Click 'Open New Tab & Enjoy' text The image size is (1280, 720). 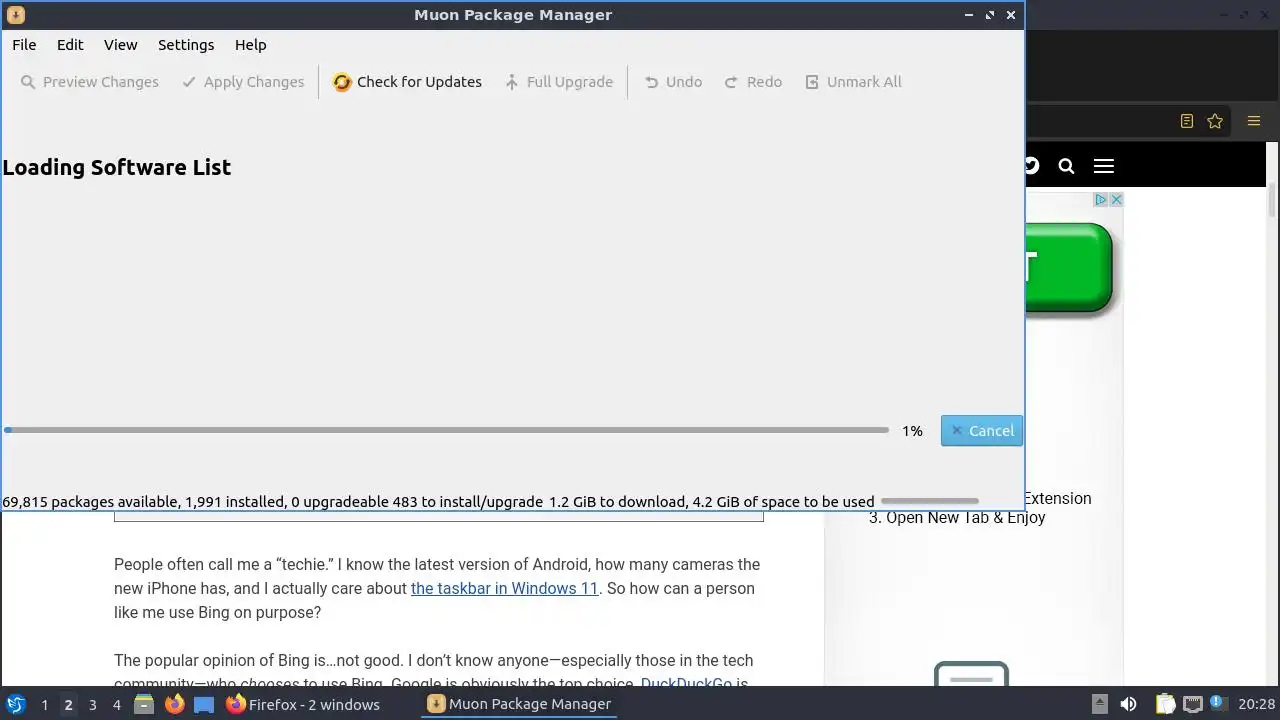pos(965,517)
